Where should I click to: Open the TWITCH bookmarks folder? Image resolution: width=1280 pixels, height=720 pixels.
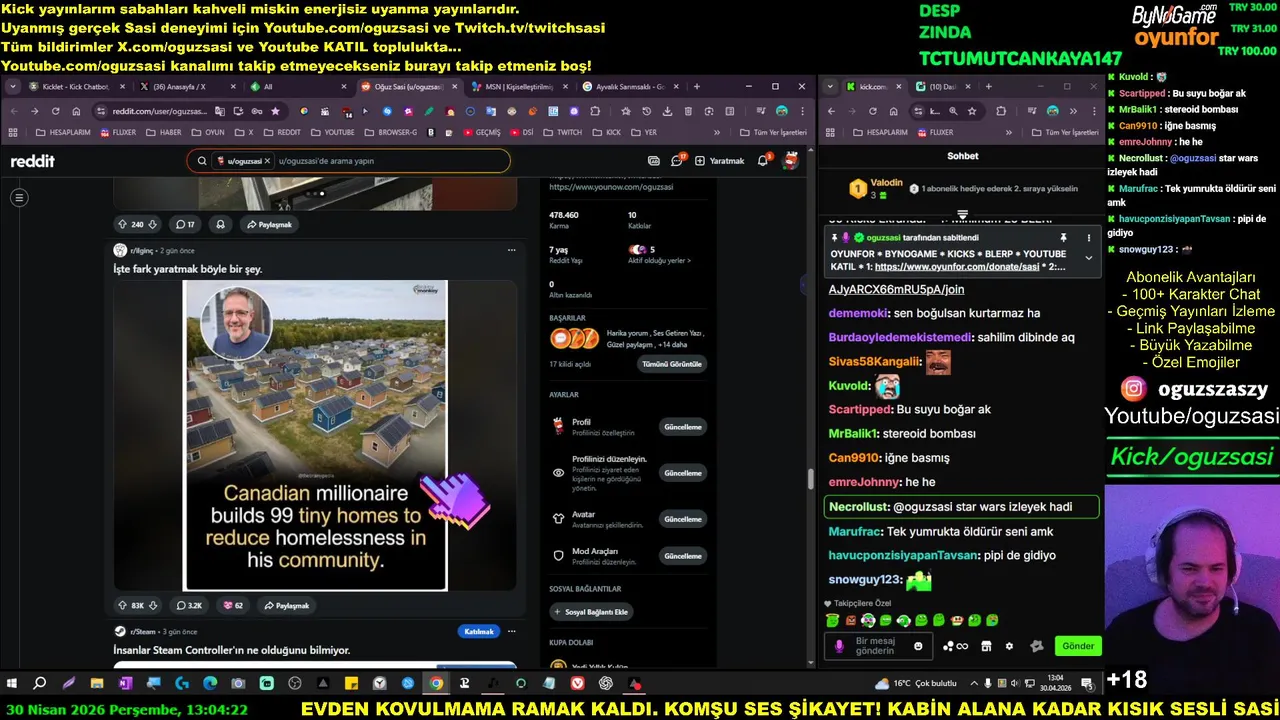coord(563,132)
